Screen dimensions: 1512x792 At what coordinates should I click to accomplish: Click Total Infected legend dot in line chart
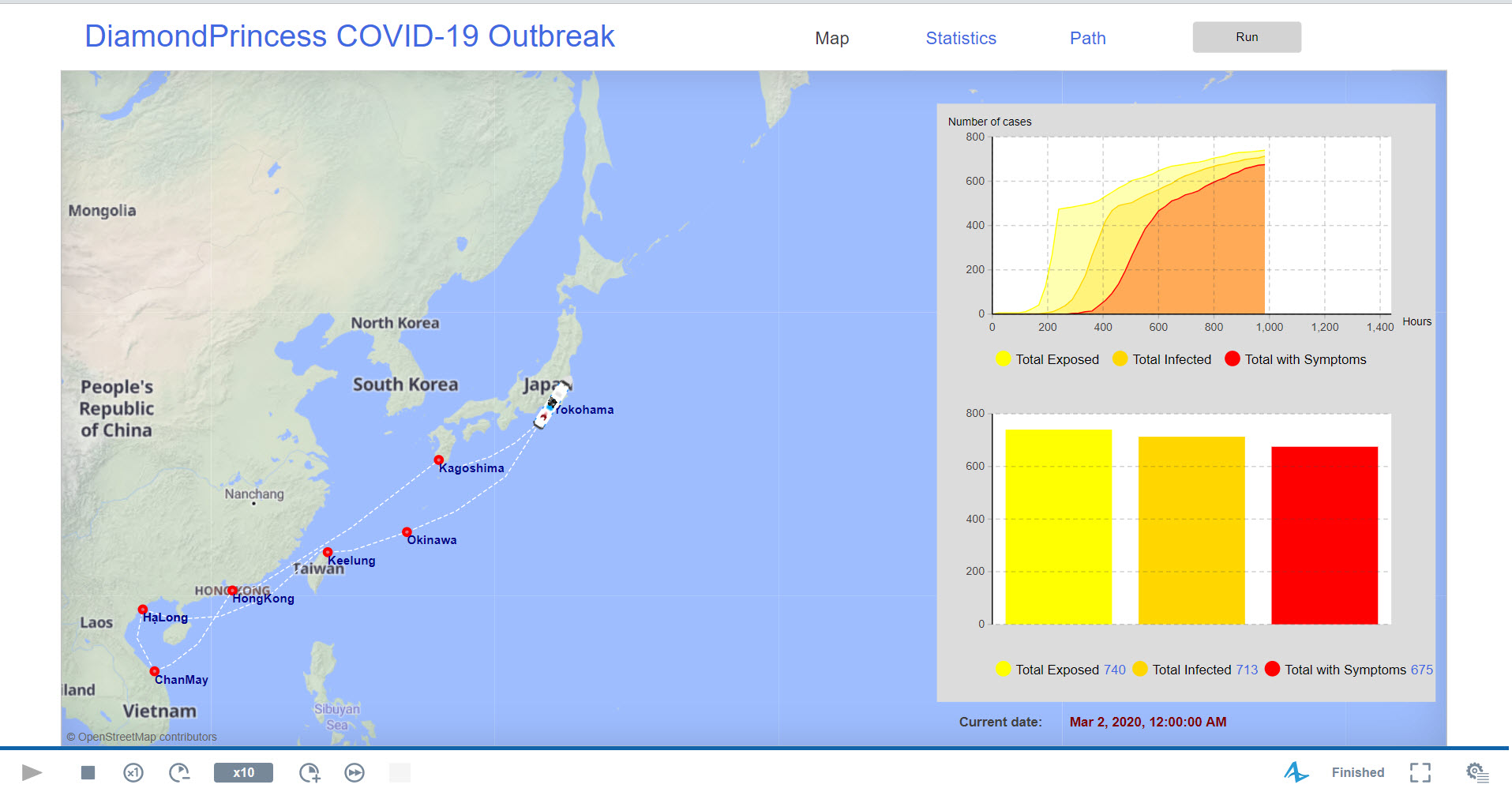point(1120,359)
